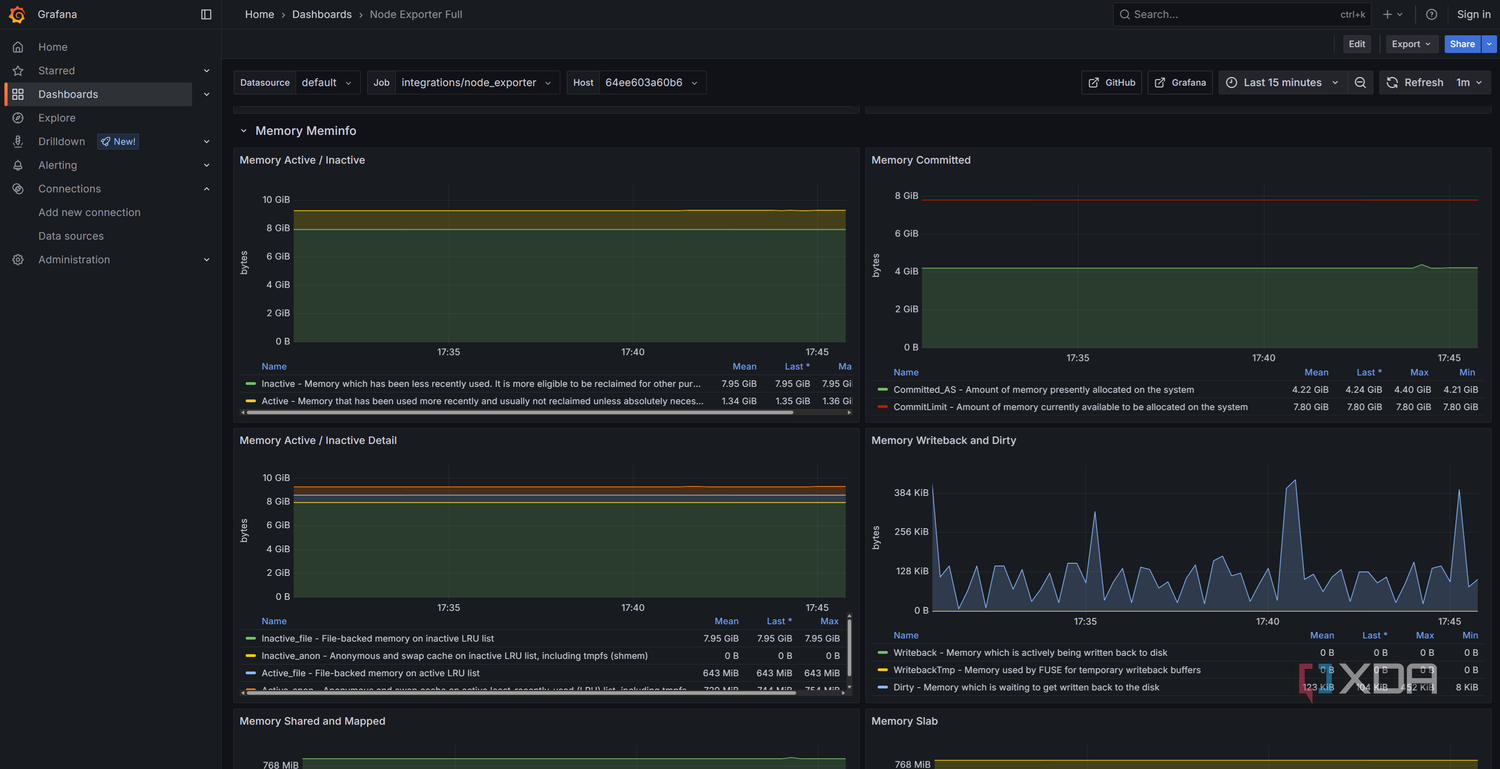The width and height of the screenshot is (1500, 769).
Task: Open the 1m refresh interval dropdown
Action: 1469,83
